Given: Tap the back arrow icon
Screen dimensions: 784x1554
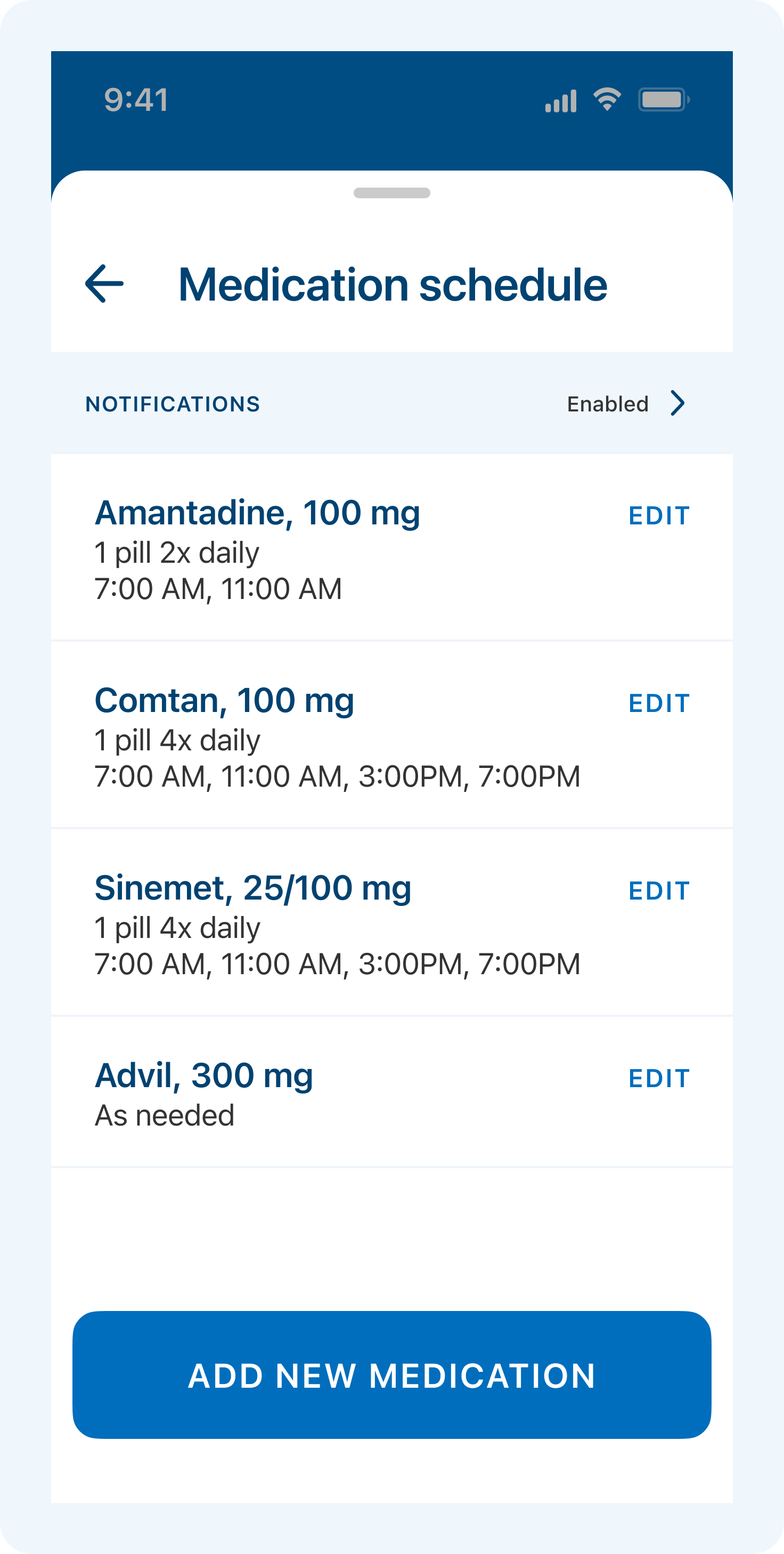Looking at the screenshot, I should click(104, 284).
